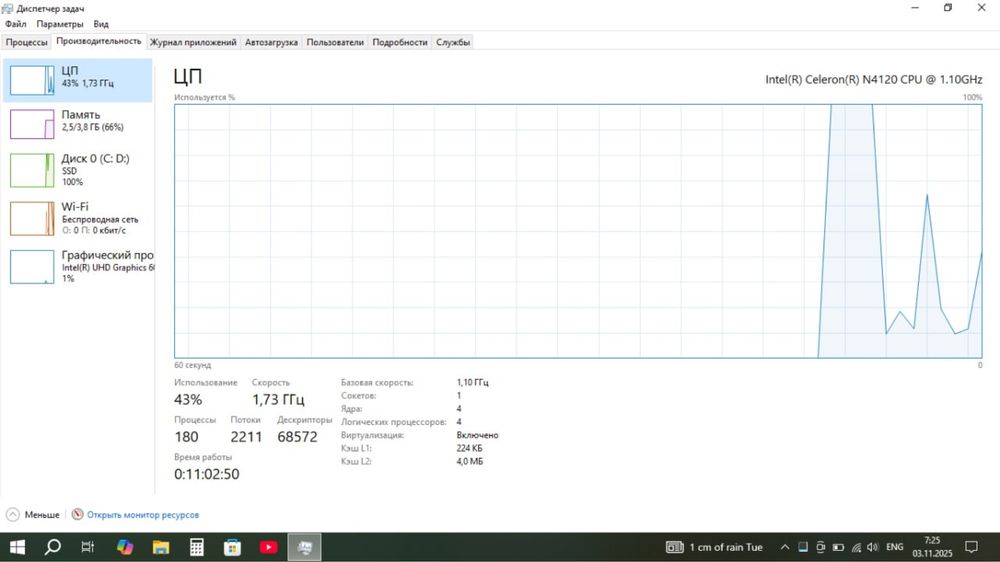The image size is (1000, 562).
Task: Launch Calculator from the taskbar
Action: (196, 547)
